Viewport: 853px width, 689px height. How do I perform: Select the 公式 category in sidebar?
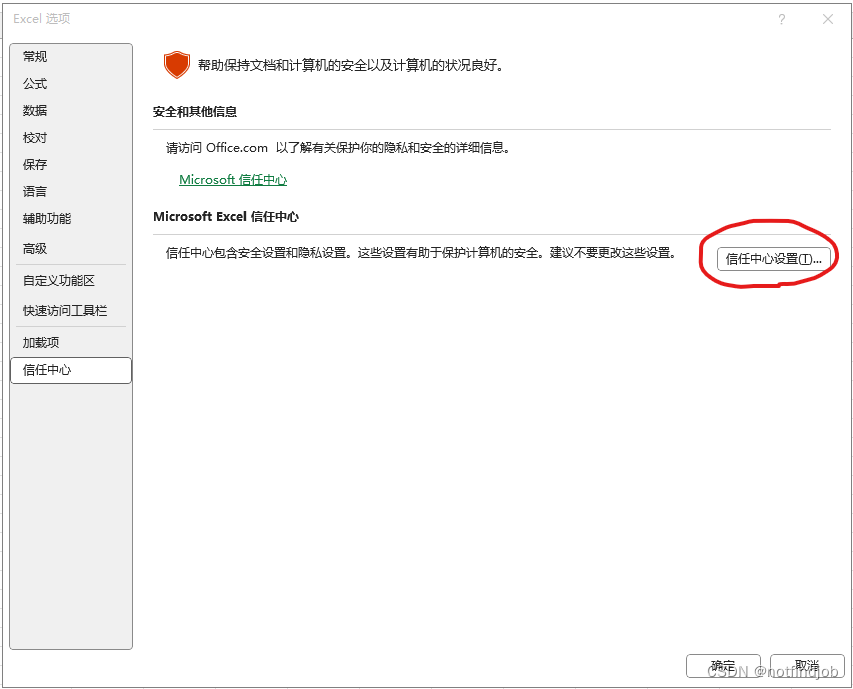(71, 84)
